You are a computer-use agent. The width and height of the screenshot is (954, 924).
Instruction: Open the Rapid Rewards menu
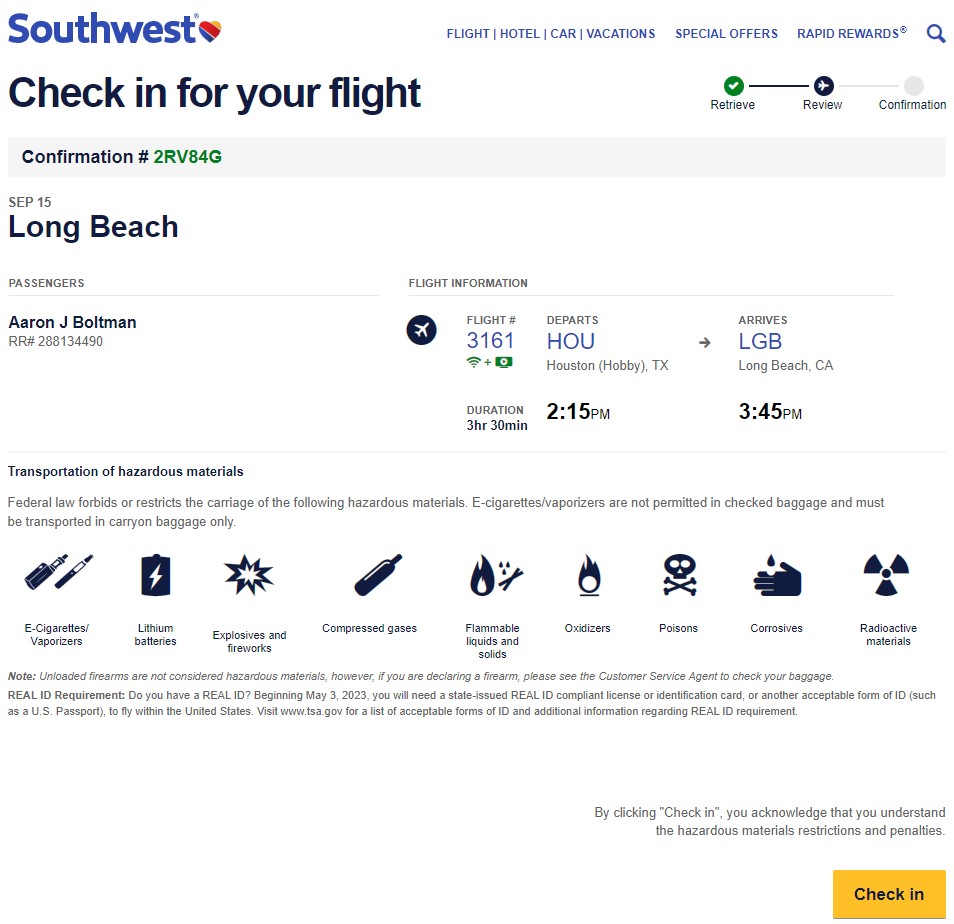851,34
